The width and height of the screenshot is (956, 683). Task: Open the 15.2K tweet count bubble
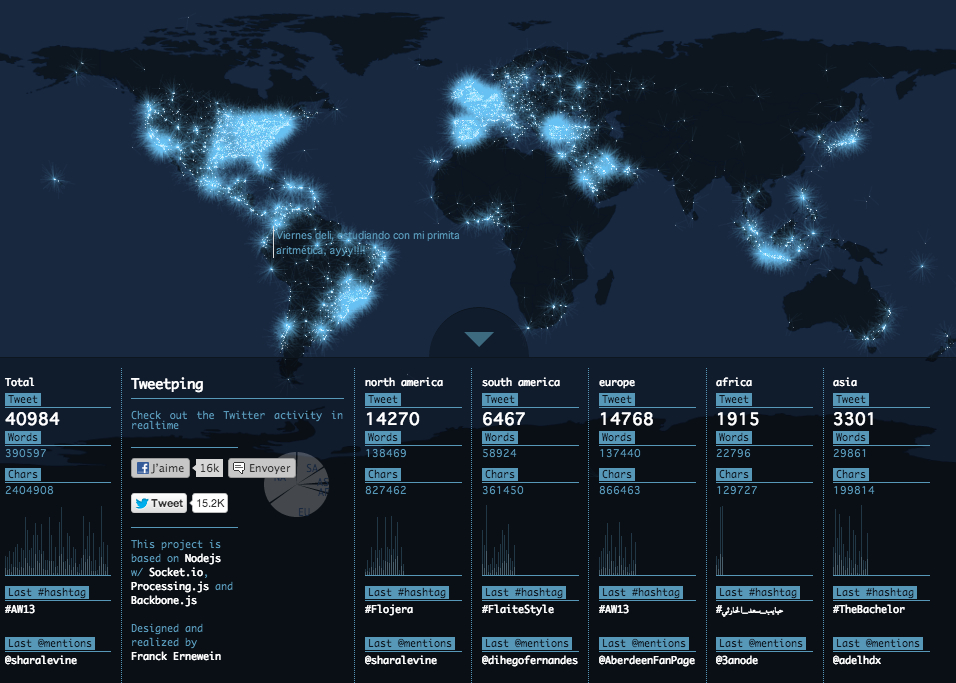(x=209, y=503)
